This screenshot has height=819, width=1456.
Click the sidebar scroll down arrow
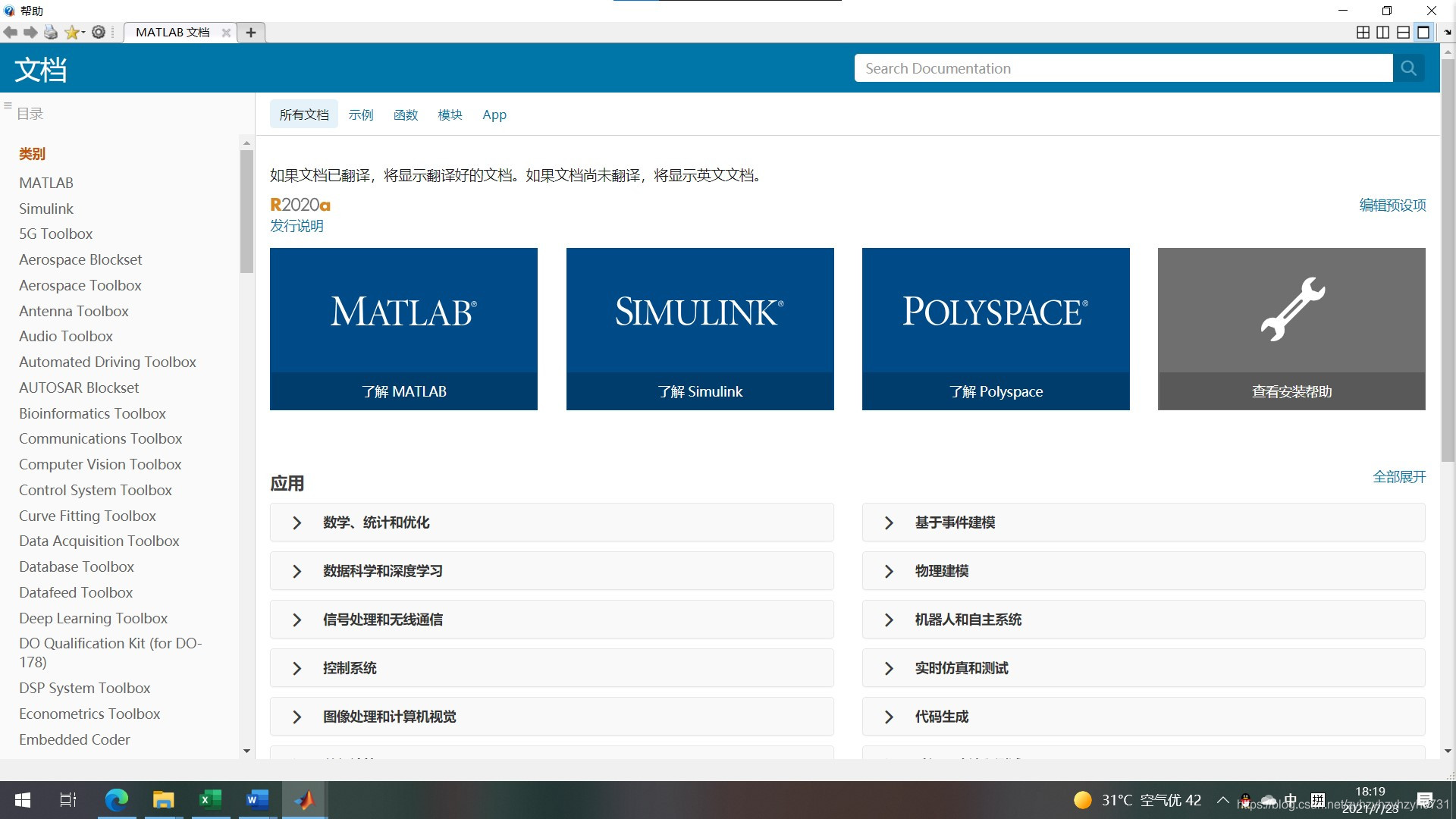[246, 752]
